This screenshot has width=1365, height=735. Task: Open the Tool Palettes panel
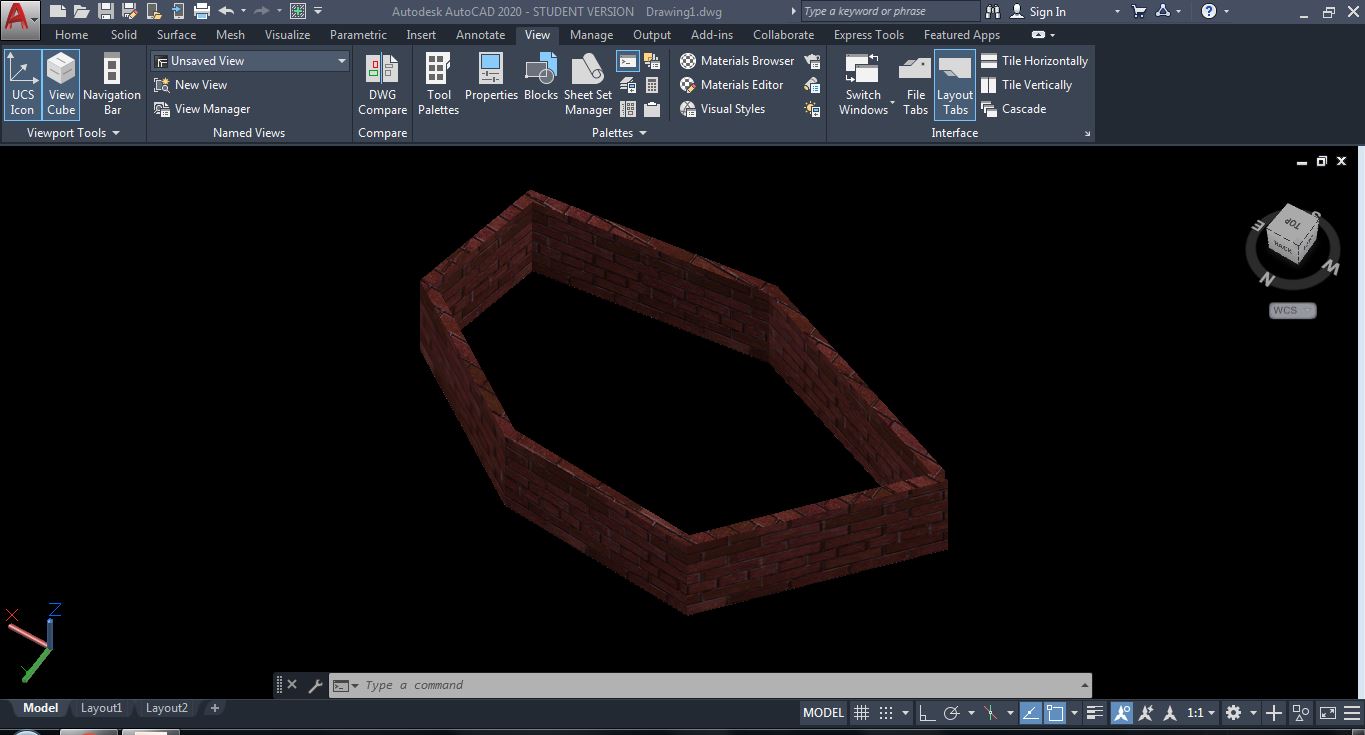pos(438,84)
